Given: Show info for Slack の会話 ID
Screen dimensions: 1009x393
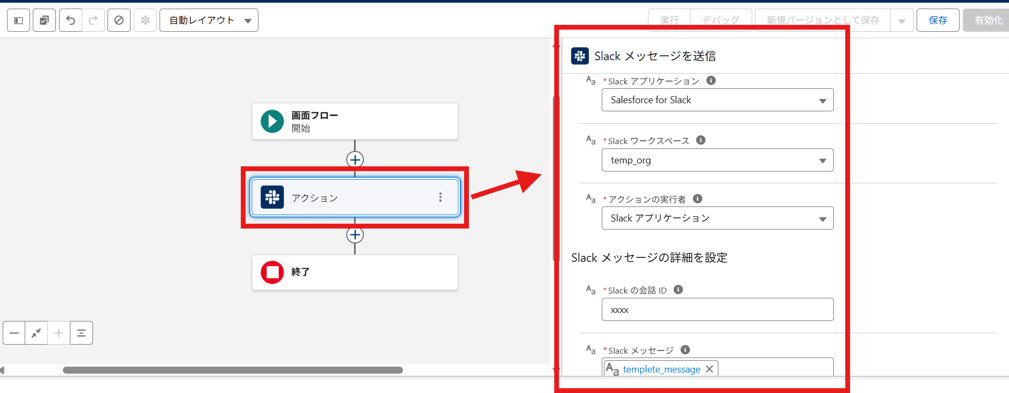Looking at the screenshot, I should (x=678, y=289).
